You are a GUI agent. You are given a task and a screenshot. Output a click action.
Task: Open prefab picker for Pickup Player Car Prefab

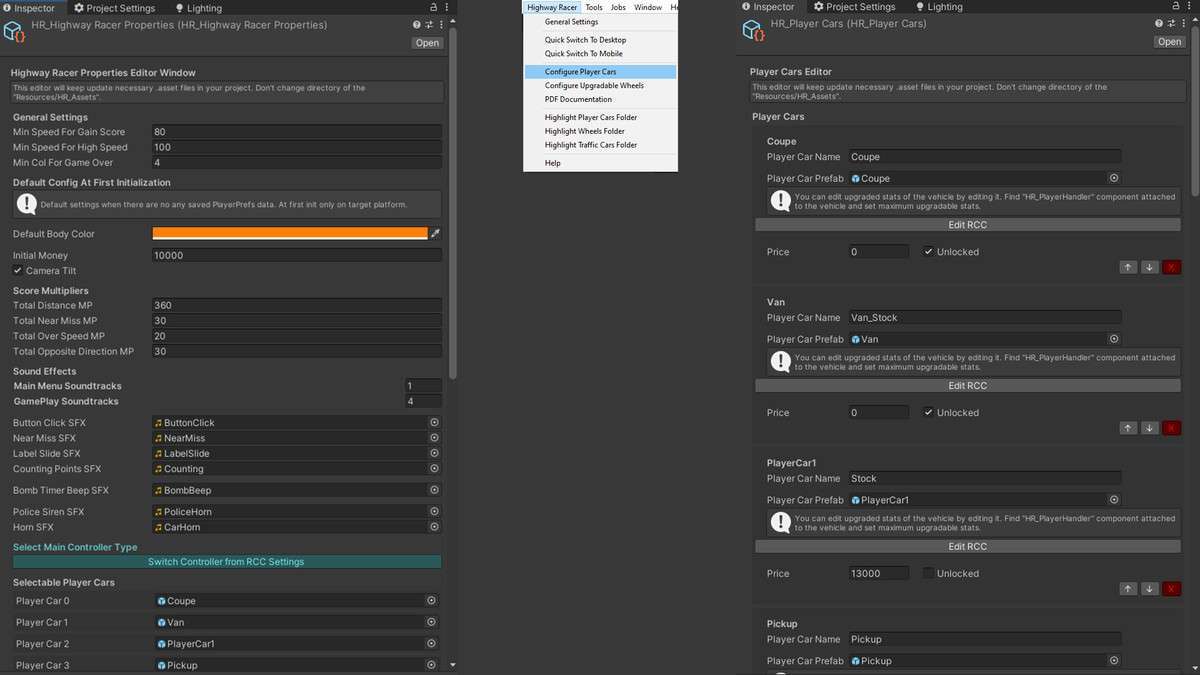pos(1114,661)
